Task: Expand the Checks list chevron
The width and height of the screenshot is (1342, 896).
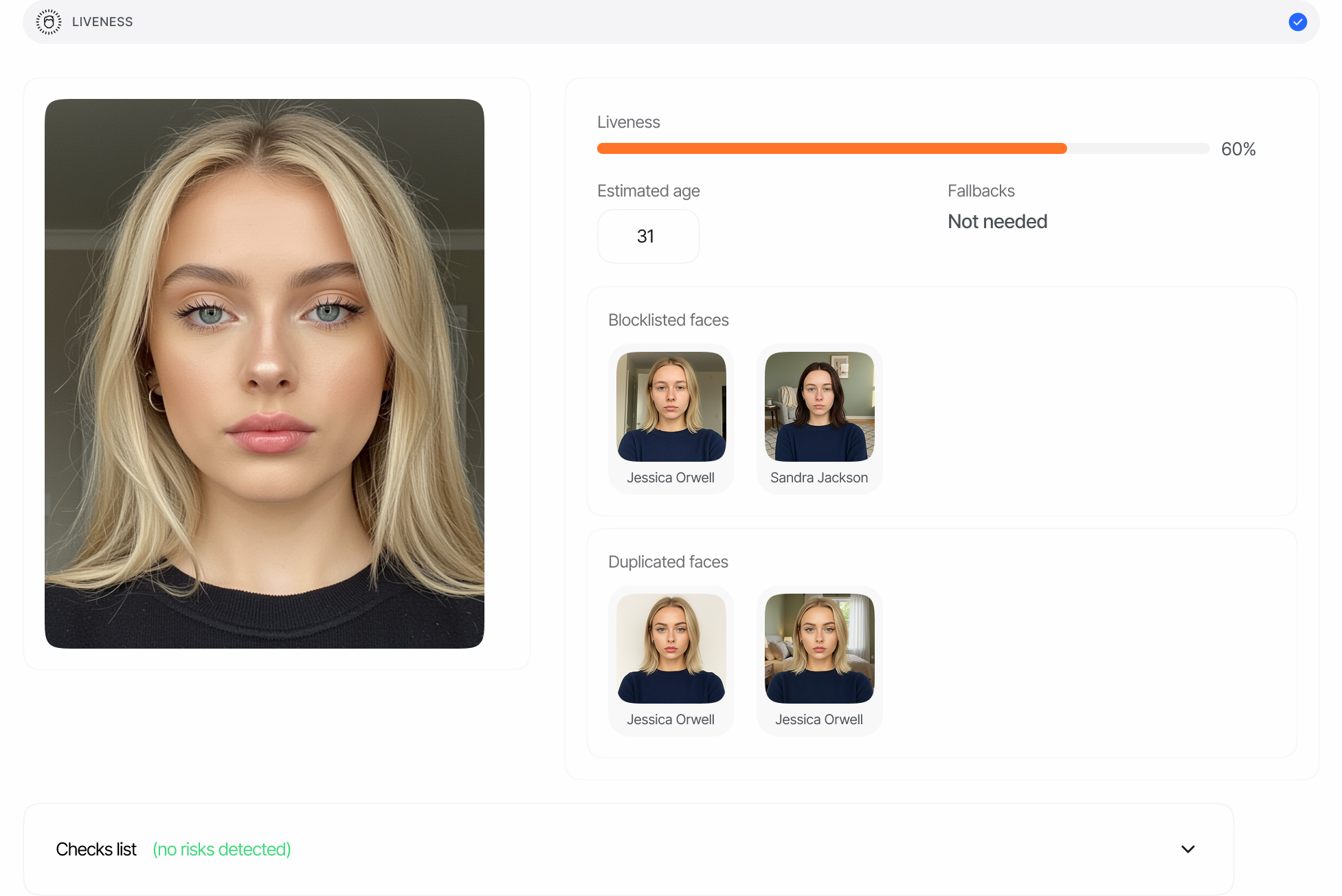Action: pos(1187,849)
